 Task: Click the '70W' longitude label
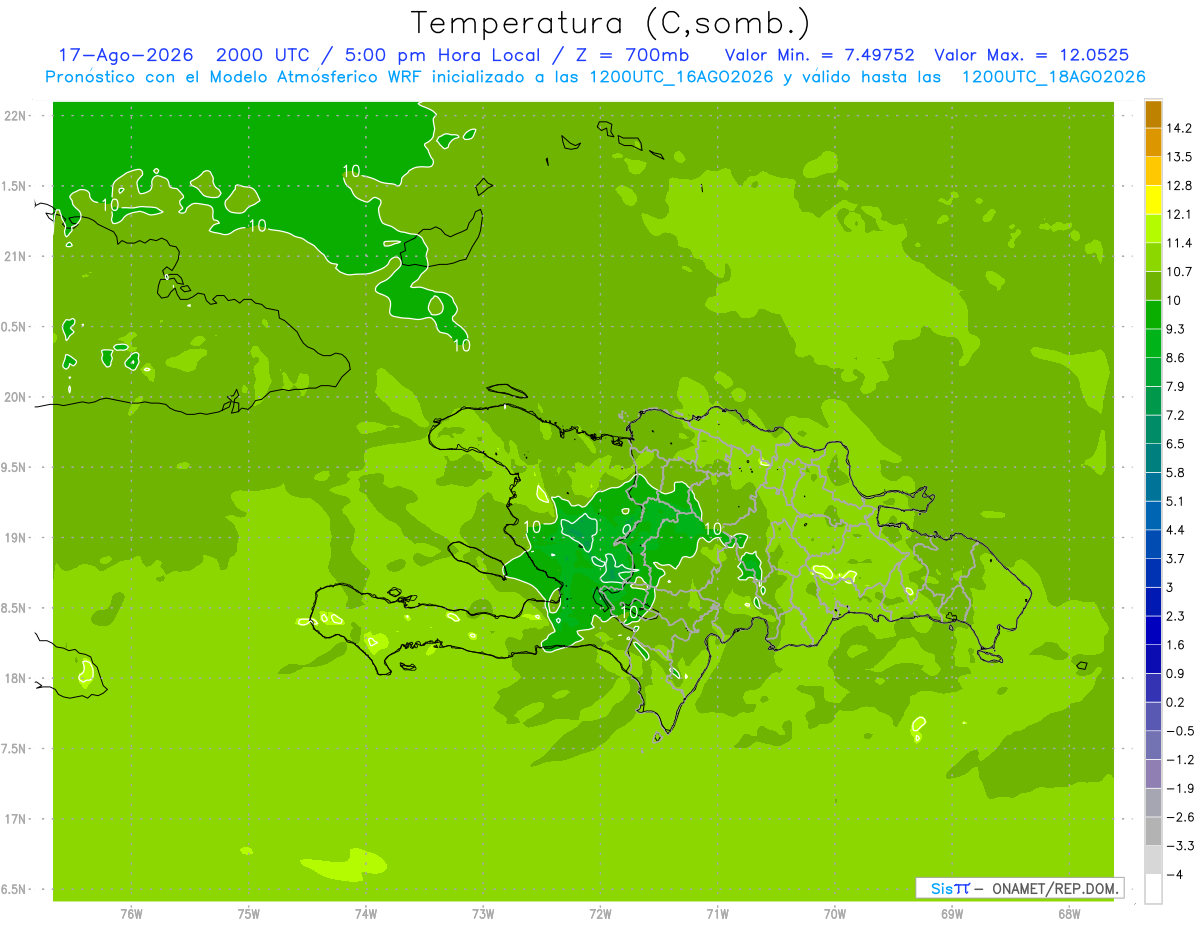[835, 914]
